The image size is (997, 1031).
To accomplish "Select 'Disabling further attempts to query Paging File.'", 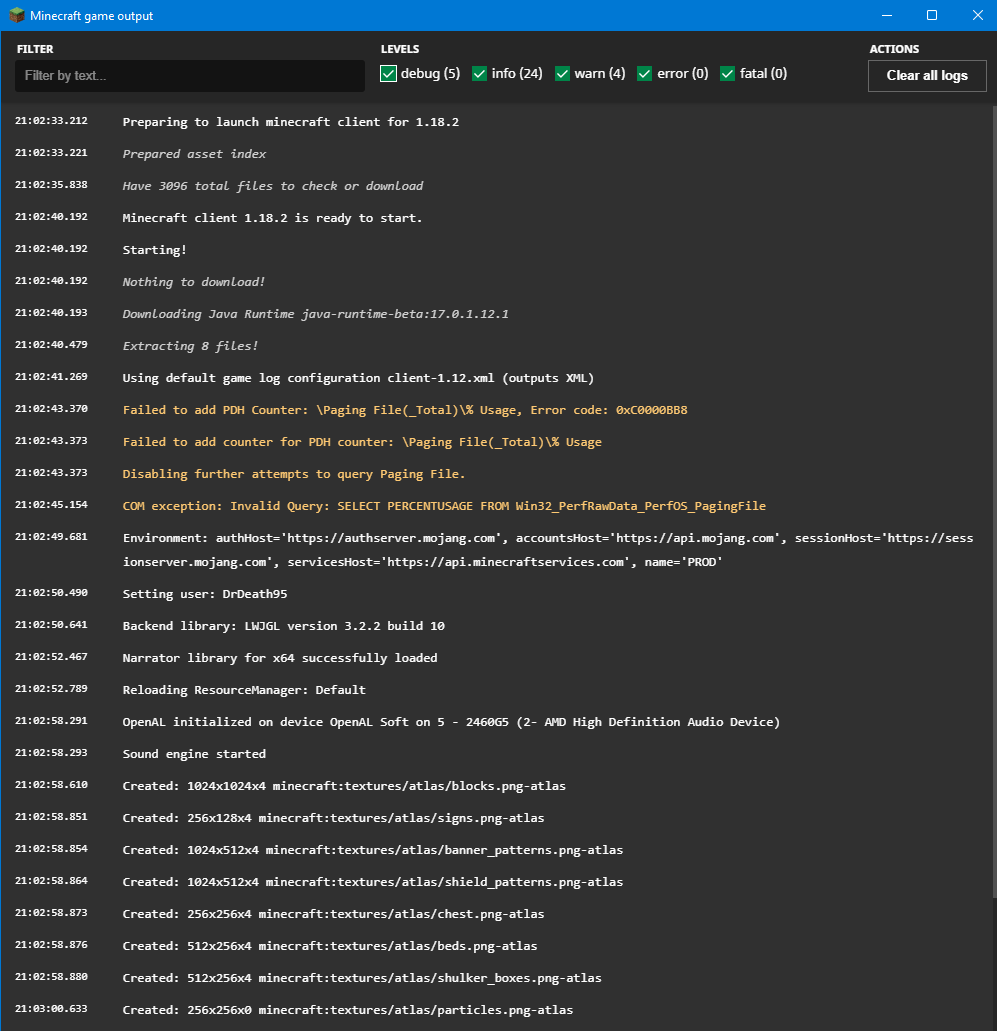I will click(294, 474).
